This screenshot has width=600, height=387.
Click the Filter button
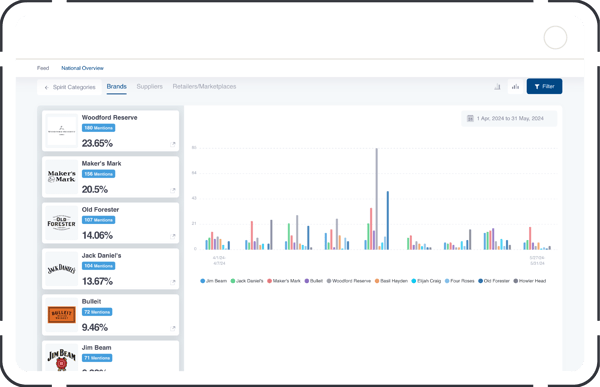pyautogui.click(x=544, y=87)
